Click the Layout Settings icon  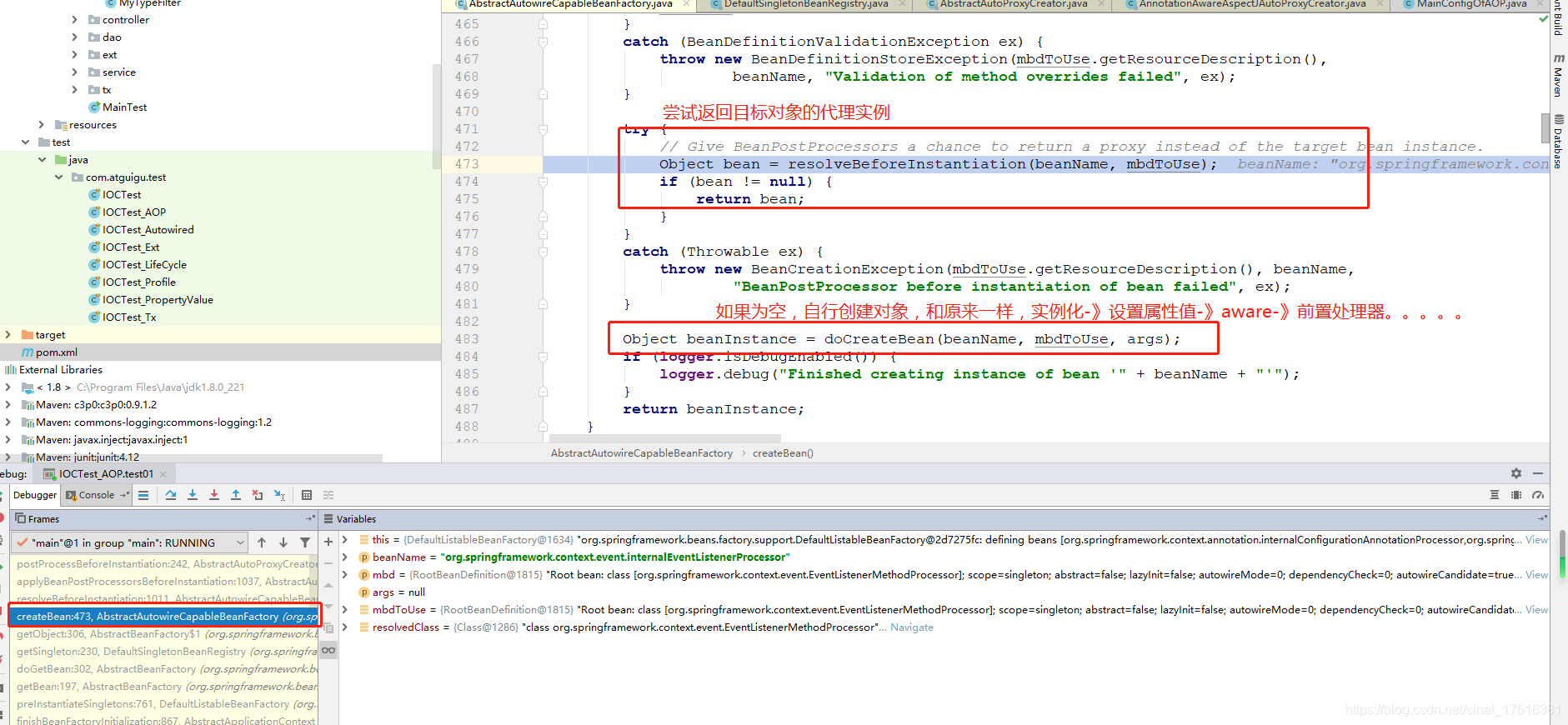1516,495
